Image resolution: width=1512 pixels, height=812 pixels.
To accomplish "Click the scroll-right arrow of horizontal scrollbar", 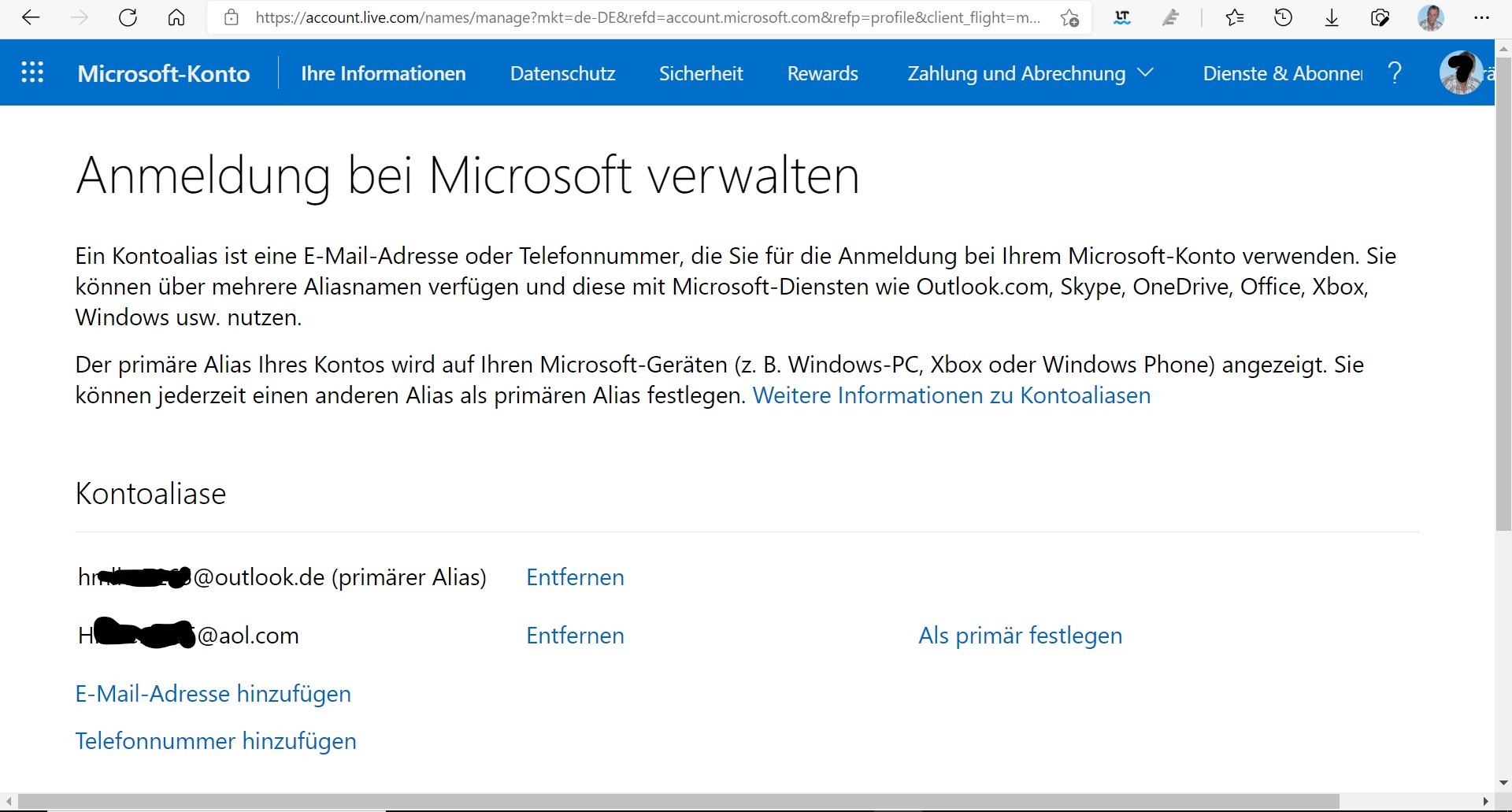I will tap(1486, 802).
